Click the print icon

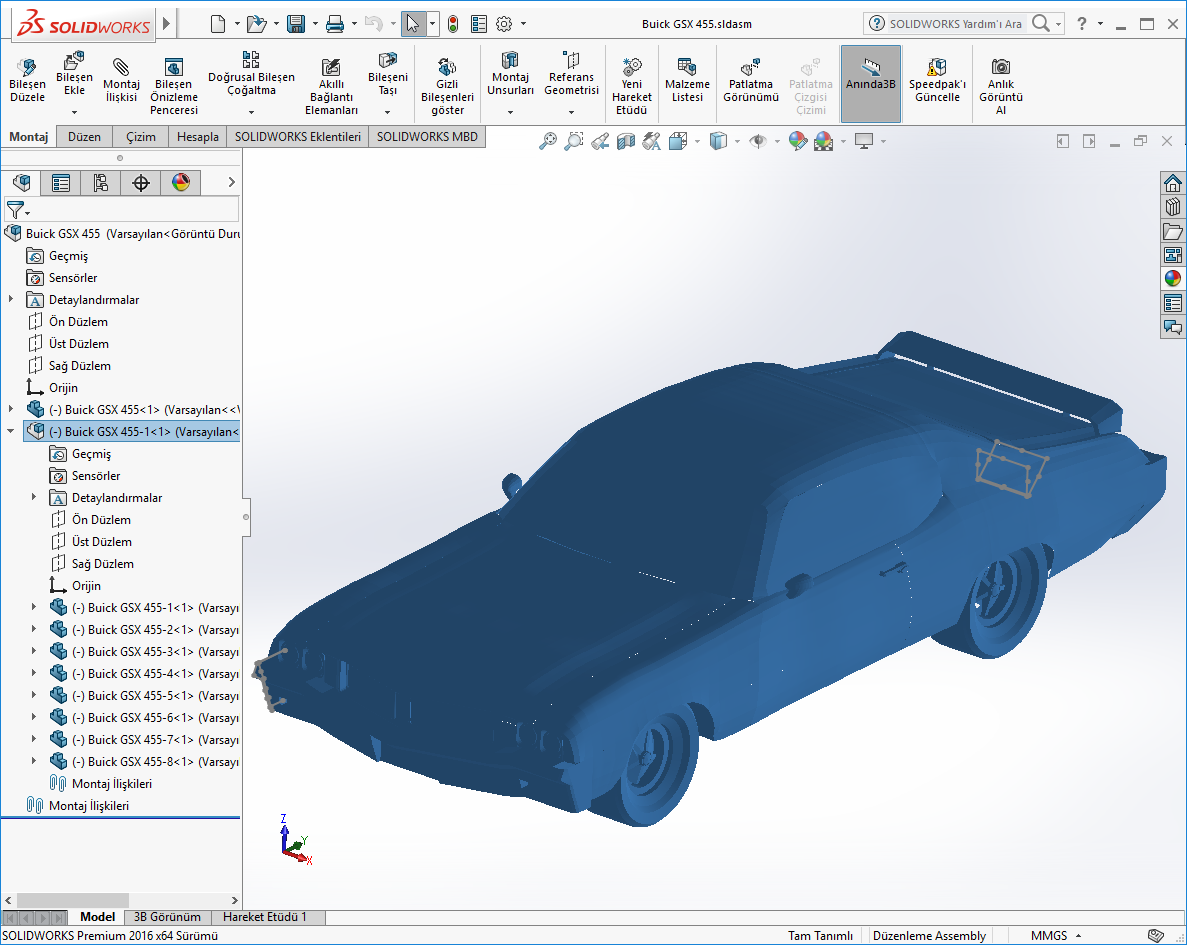335,24
